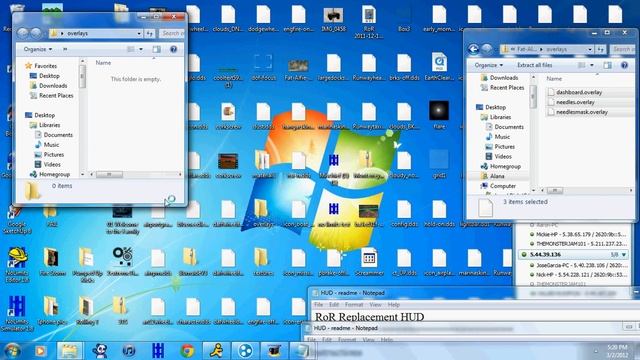The height and width of the screenshot is (360, 640).
Task: Click search box in empty overlays window
Action: (x=171, y=33)
